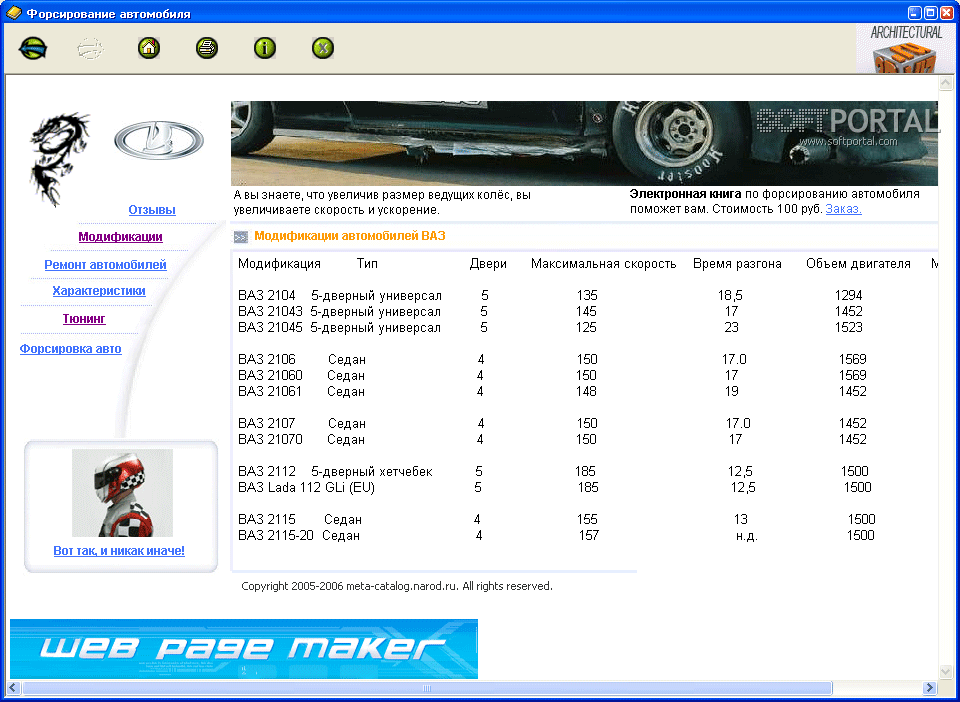This screenshot has height=702, width=960.
Task: Click the black dragon logo
Action: 58,158
